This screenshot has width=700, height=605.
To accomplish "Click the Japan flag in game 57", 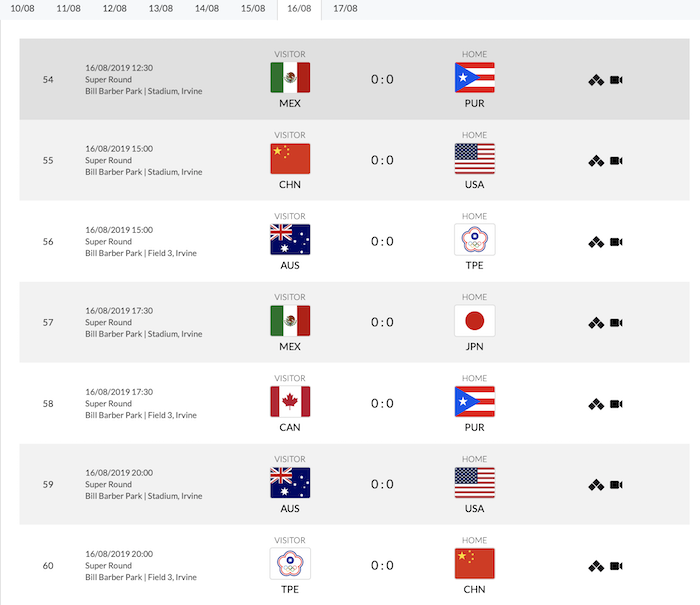I will pos(475,321).
